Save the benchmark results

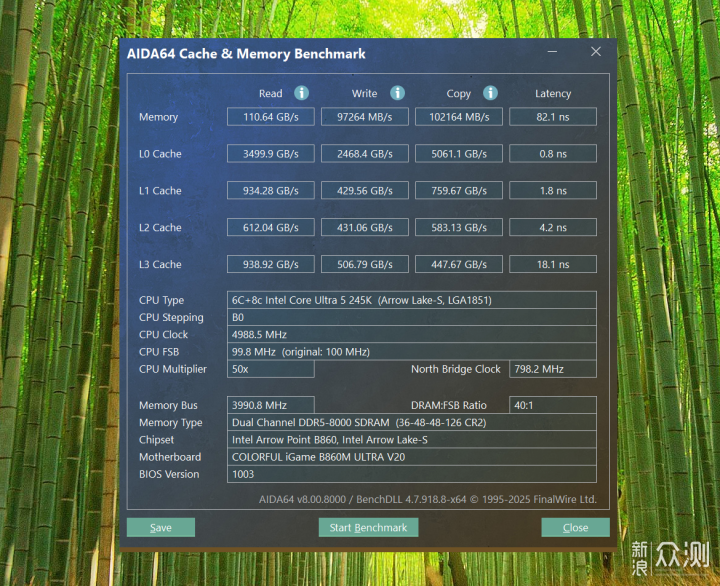[161, 528]
